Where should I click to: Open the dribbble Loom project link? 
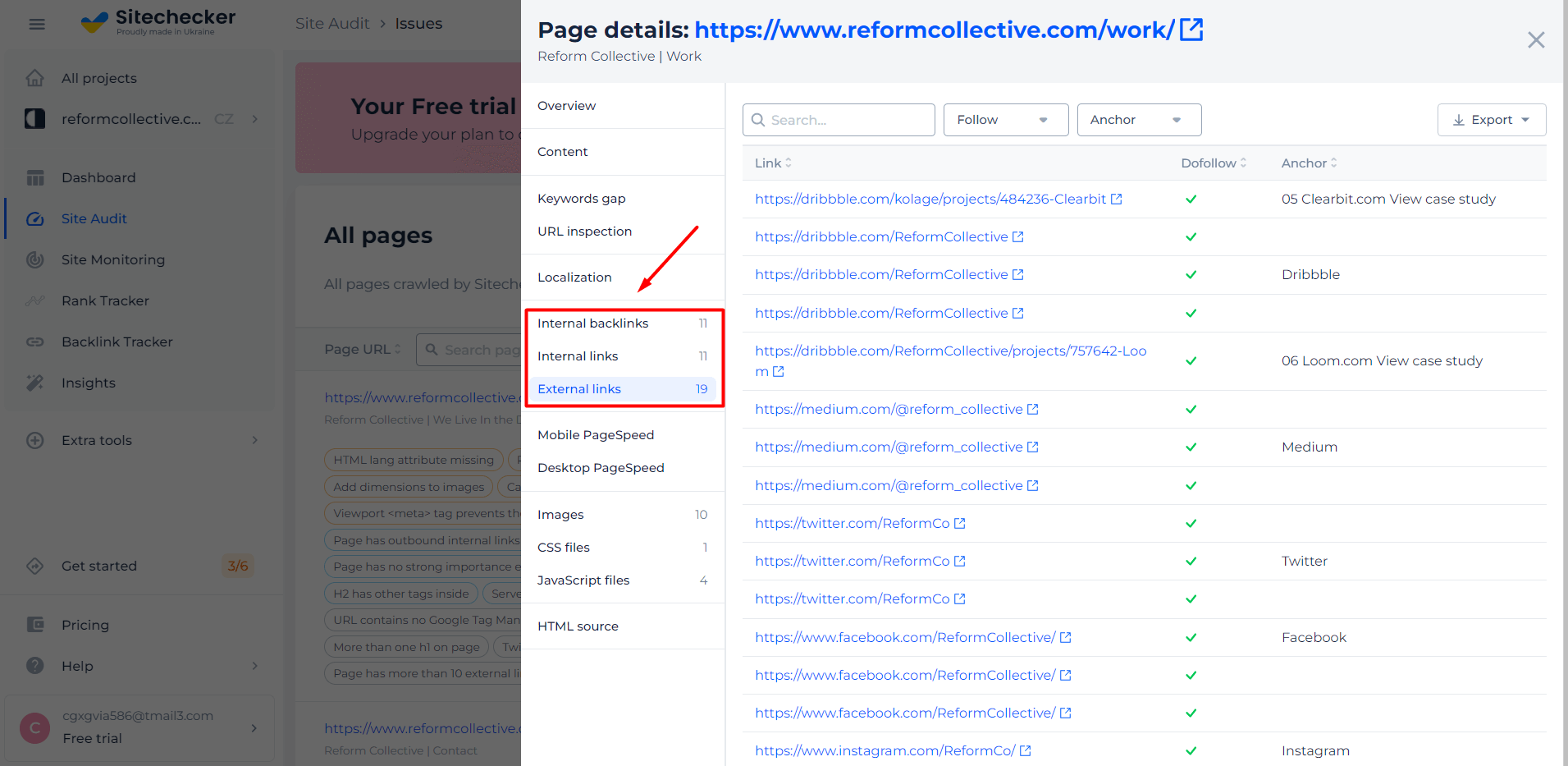tap(950, 360)
